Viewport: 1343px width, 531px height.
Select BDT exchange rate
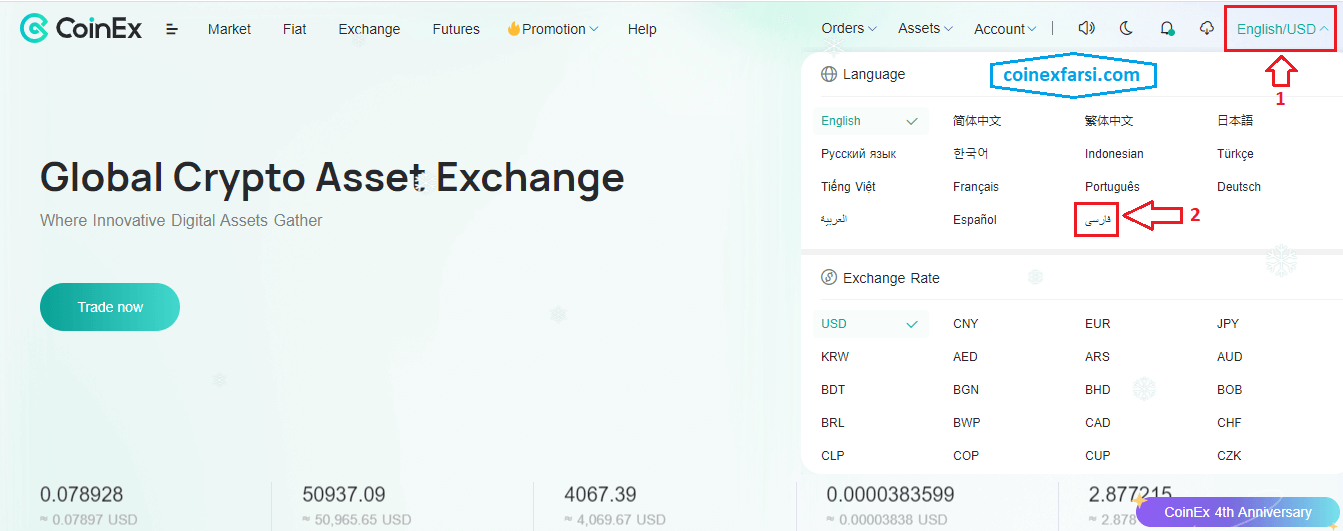click(833, 390)
